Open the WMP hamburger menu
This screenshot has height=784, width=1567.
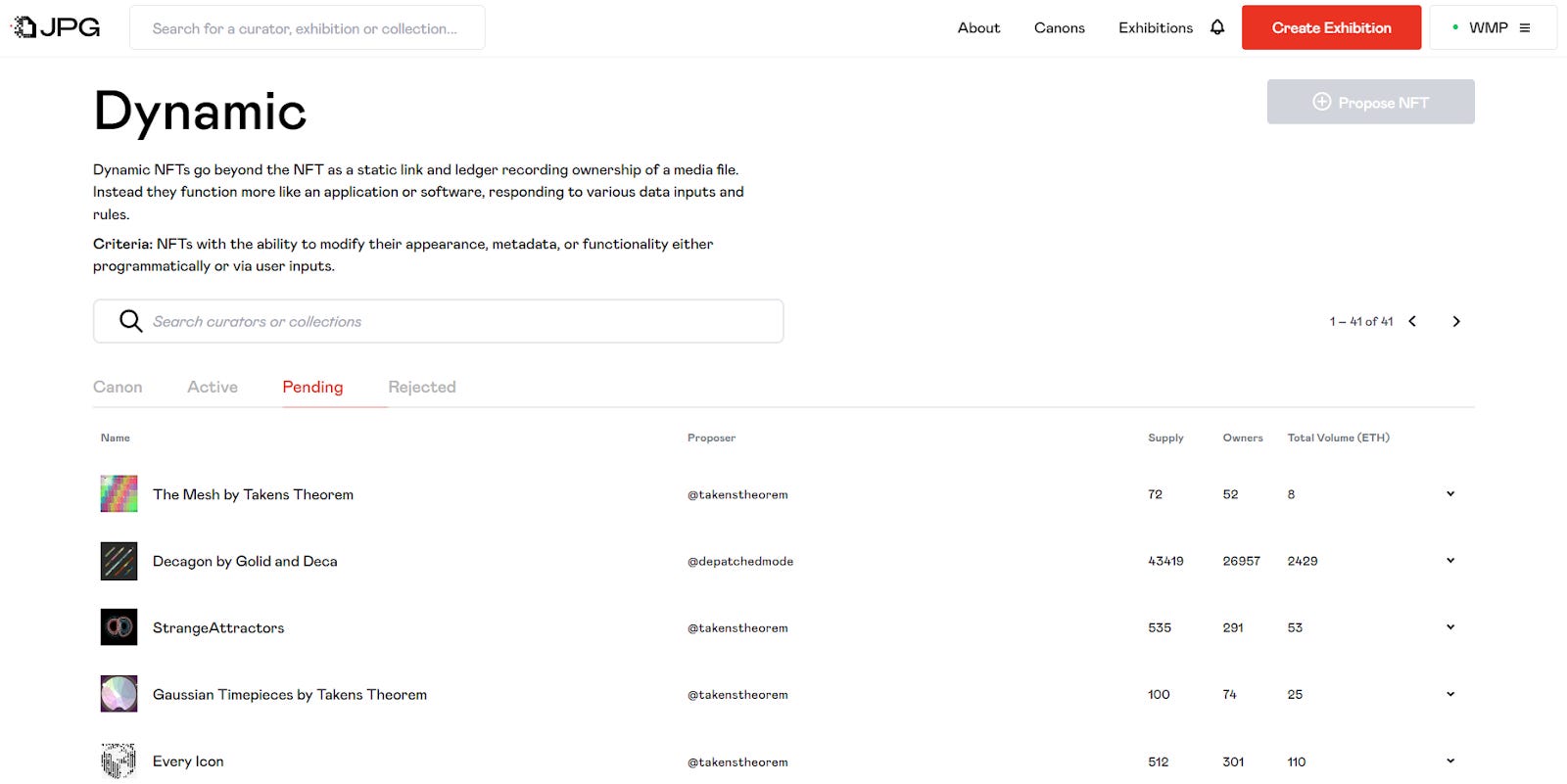[1524, 28]
